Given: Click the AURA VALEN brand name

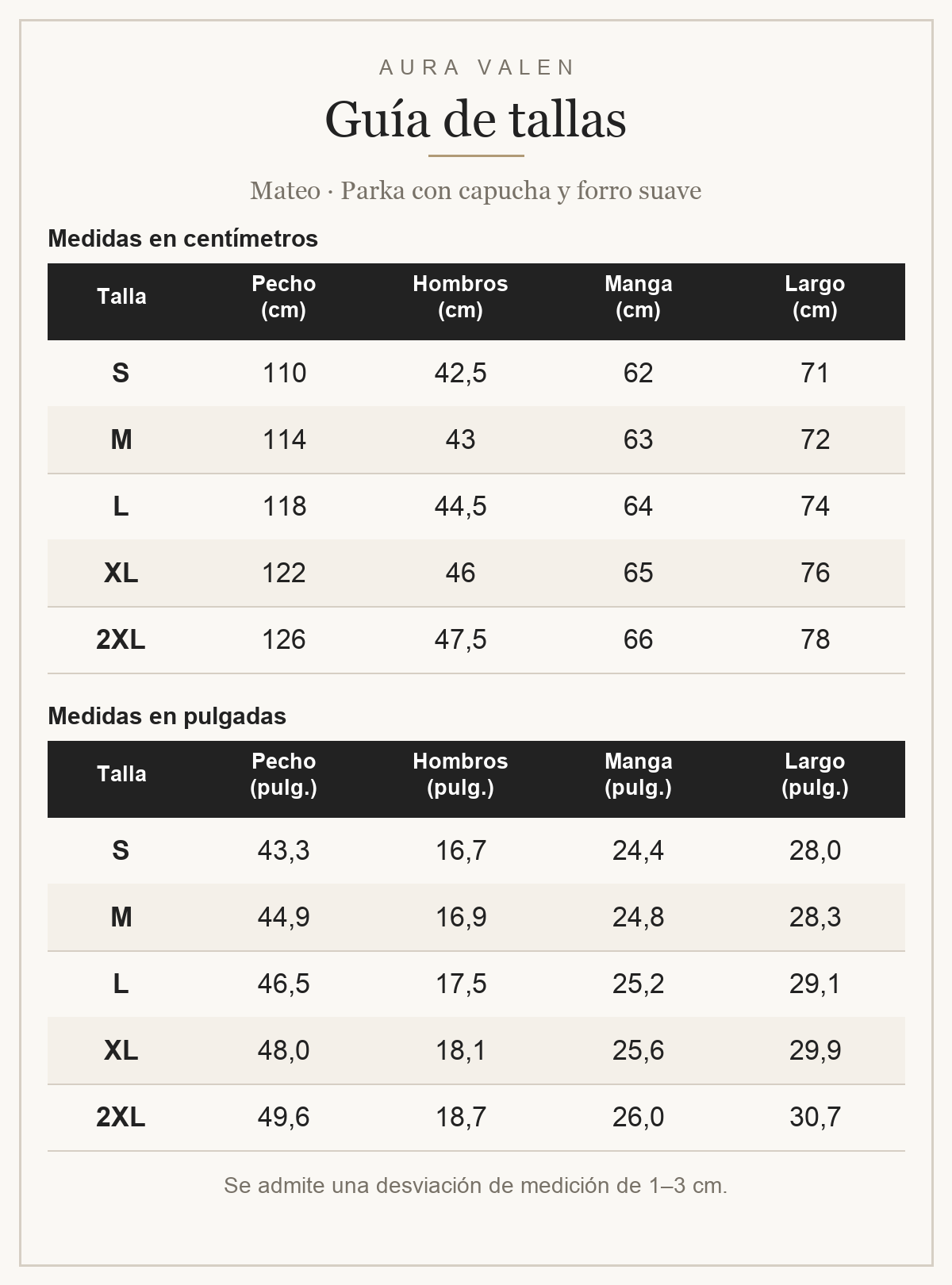Looking at the screenshot, I should tap(476, 67).
